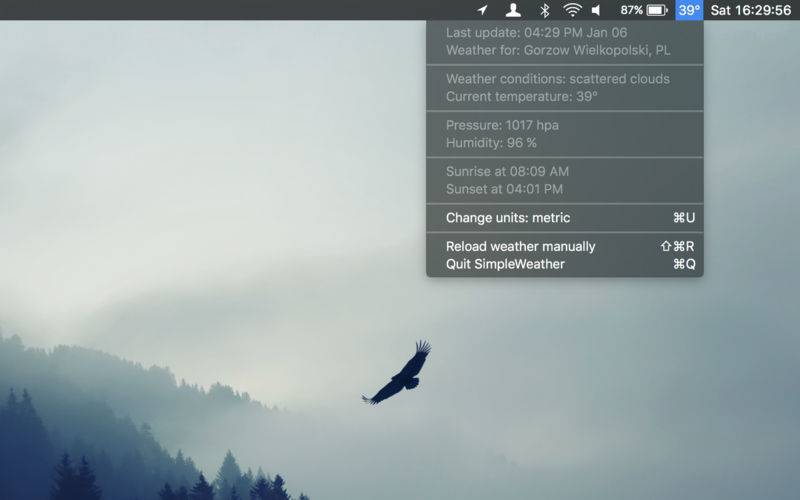The width and height of the screenshot is (800, 500).
Task: Open the user account menu bar icon
Action: (513, 10)
